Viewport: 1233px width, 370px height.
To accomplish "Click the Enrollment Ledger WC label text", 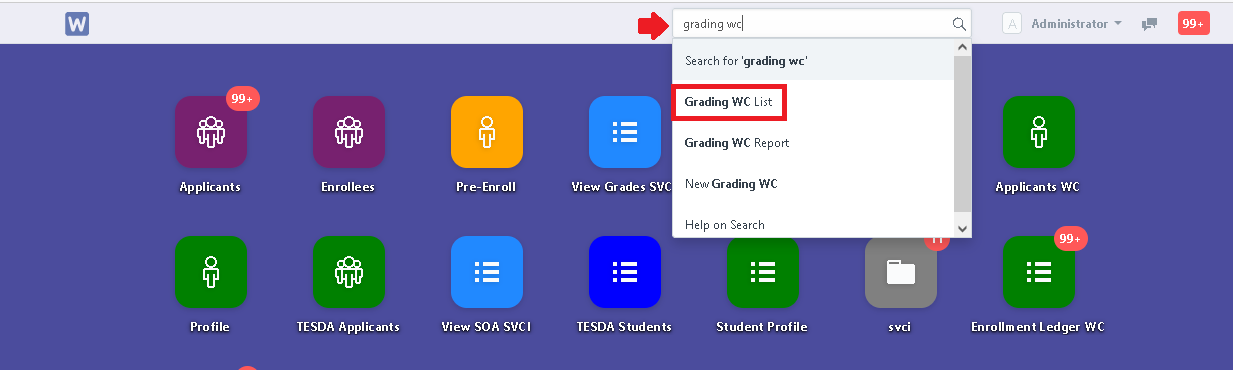I will pyautogui.click(x=1038, y=327).
